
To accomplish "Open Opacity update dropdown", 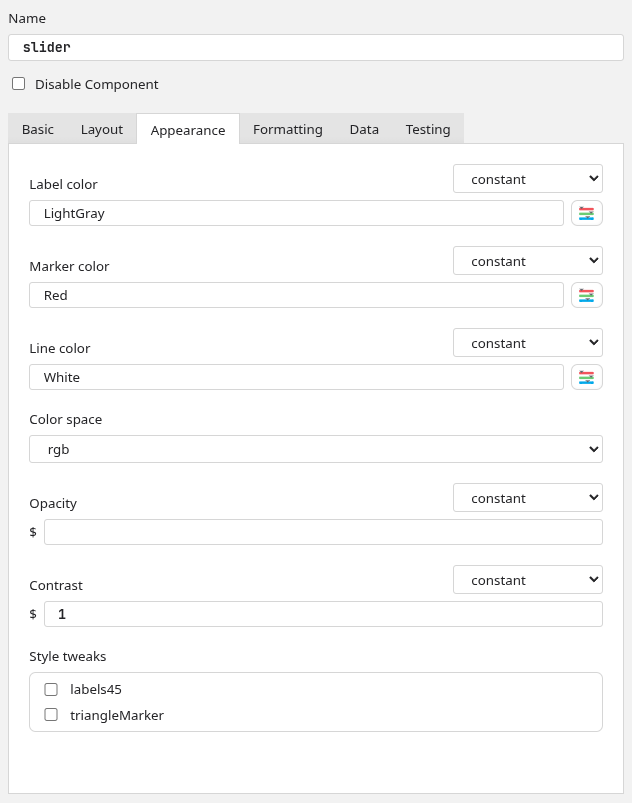I will [x=528, y=498].
